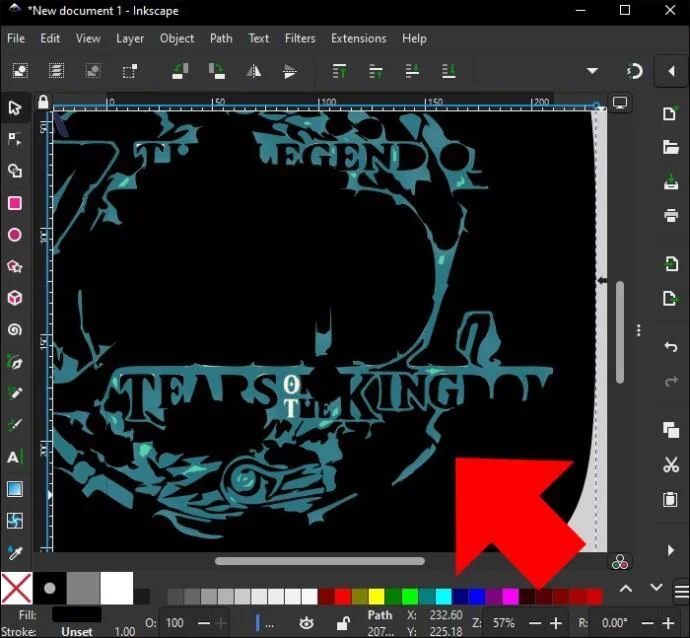Cut the selection with scissors icon
The image size is (690, 638).
[671, 465]
